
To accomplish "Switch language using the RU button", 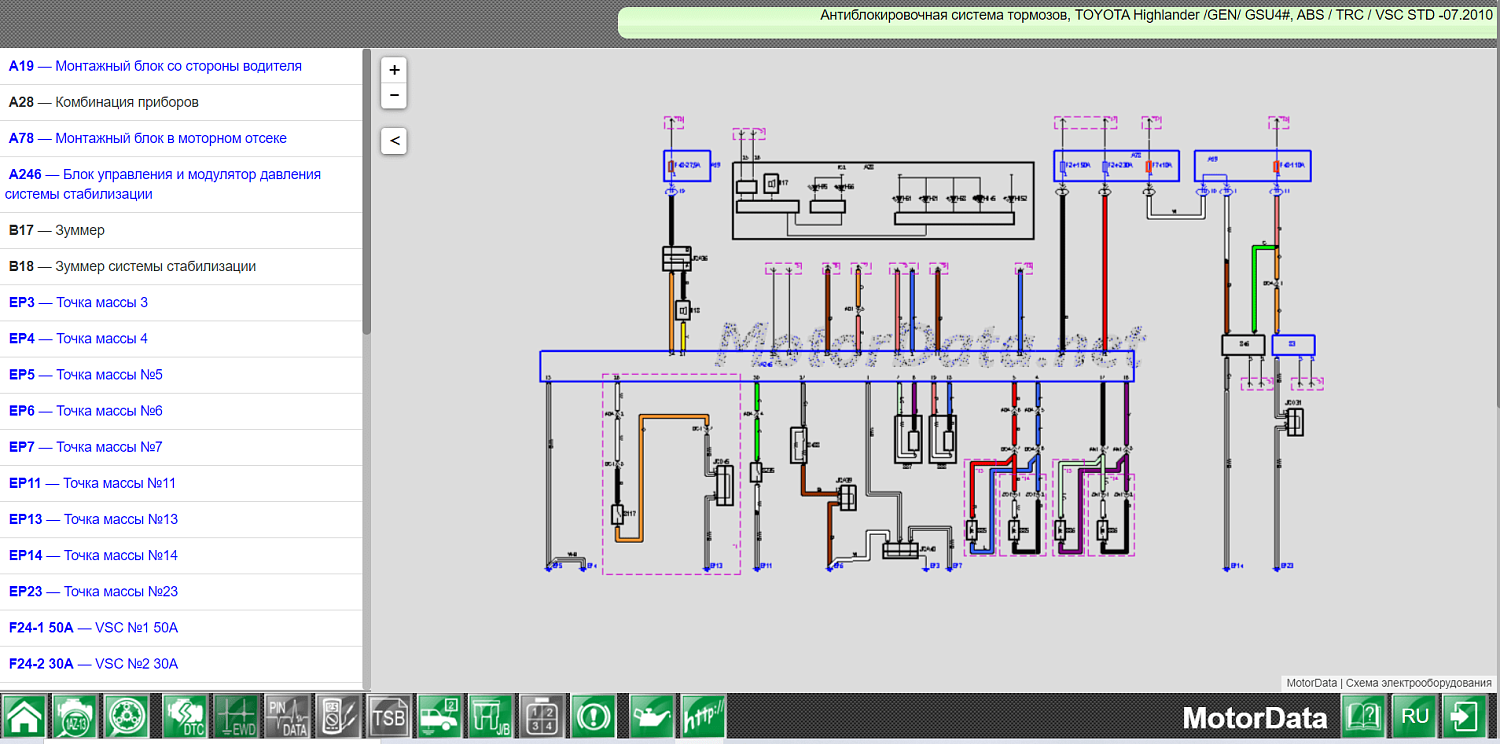I will 1415,717.
